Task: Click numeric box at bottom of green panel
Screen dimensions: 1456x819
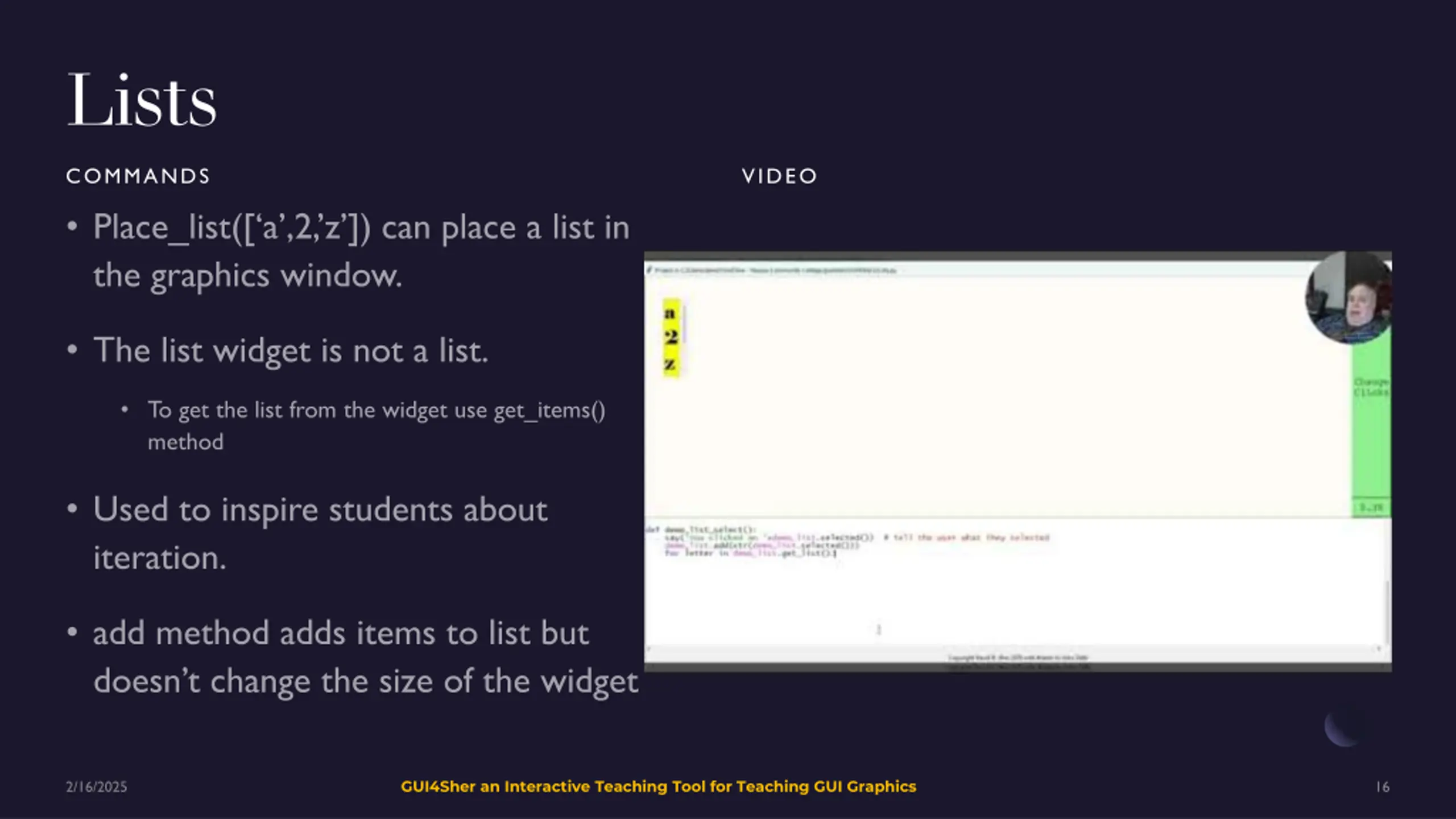Action: click(x=1371, y=507)
